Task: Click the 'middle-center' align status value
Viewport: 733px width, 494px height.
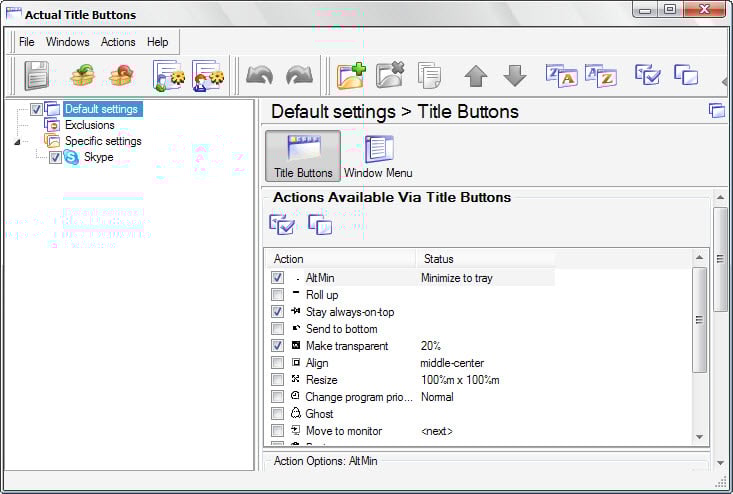Action: click(452, 363)
